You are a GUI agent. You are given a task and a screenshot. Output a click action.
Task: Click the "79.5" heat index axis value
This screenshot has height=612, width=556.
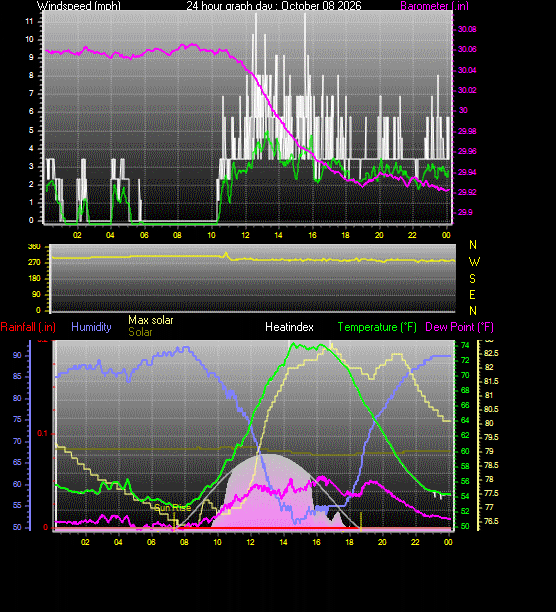point(491,437)
